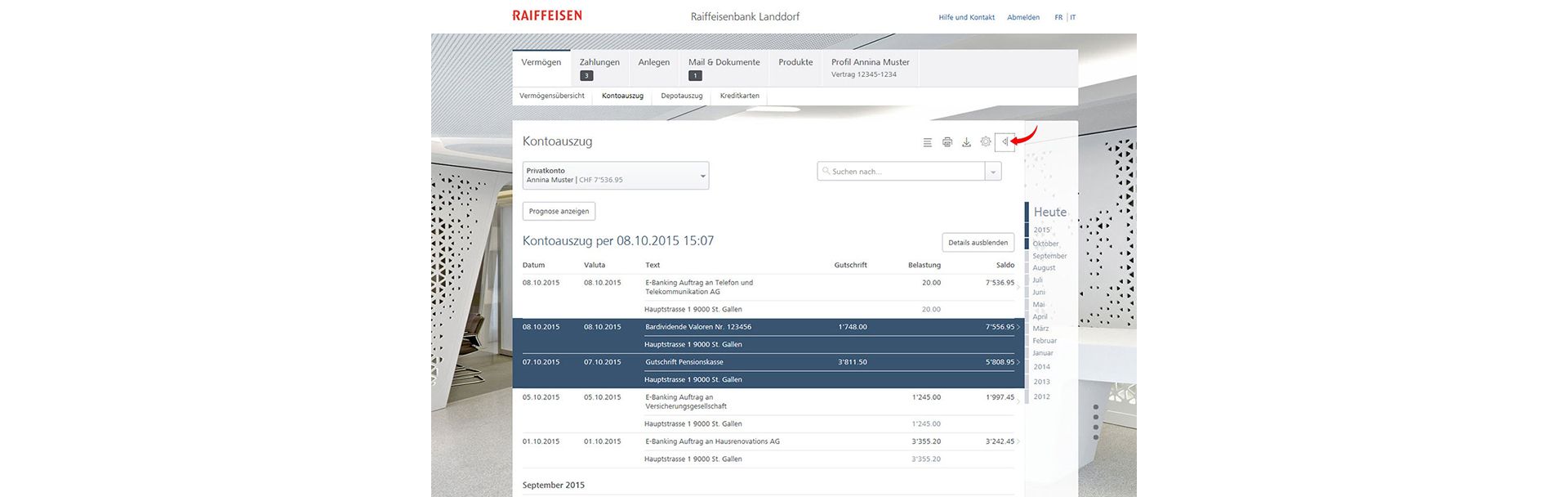This screenshot has width=1568, height=497.
Task: Click the Gutschrift column header
Action: pos(850,265)
